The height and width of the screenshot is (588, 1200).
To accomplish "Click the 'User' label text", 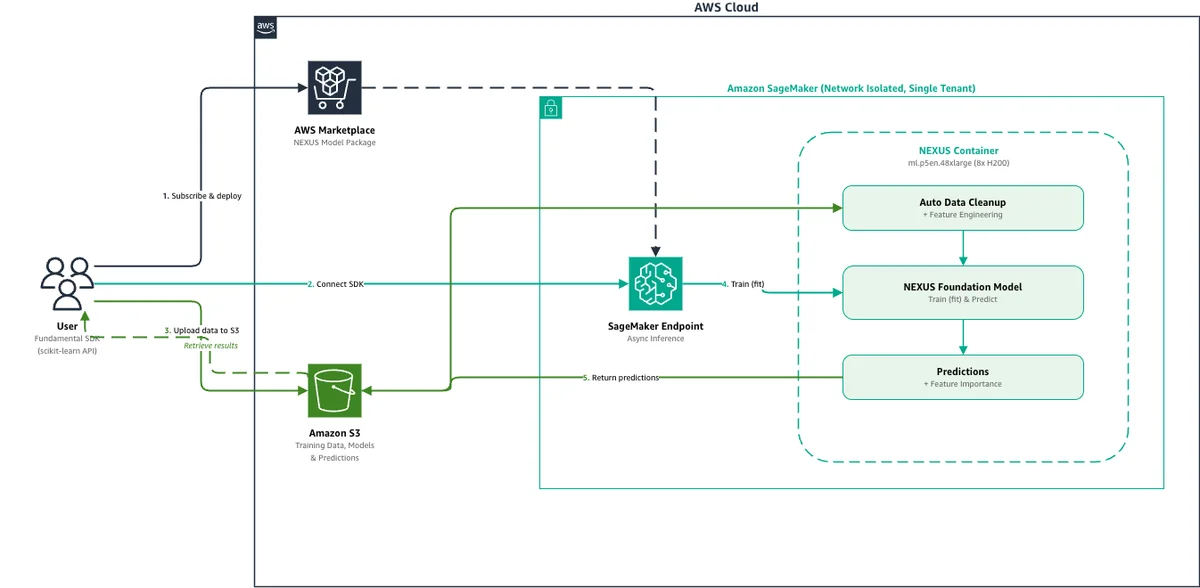I will click(67, 326).
